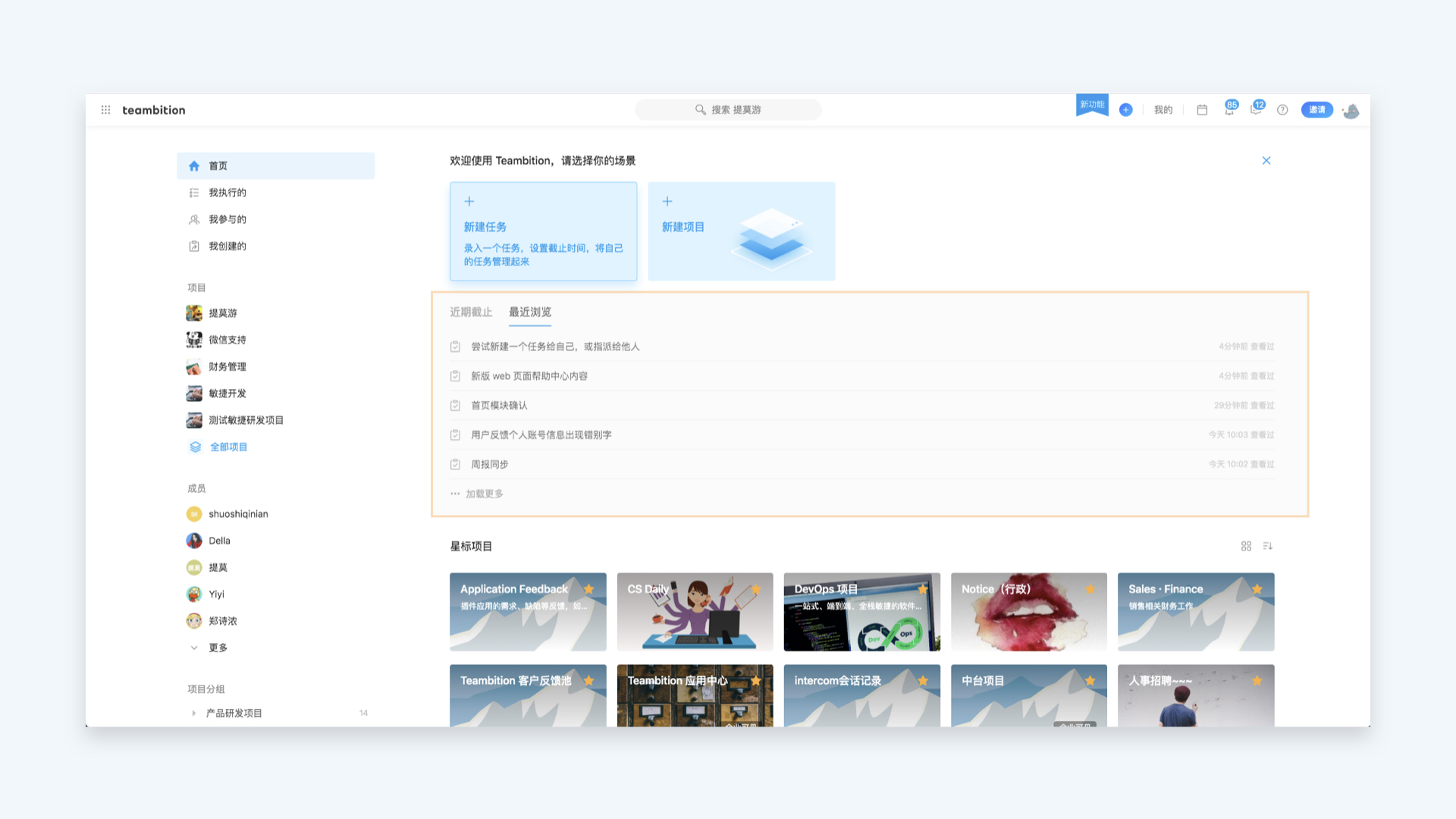This screenshot has width=1456, height=819.
Task: Click 新建项目 card
Action: [742, 231]
